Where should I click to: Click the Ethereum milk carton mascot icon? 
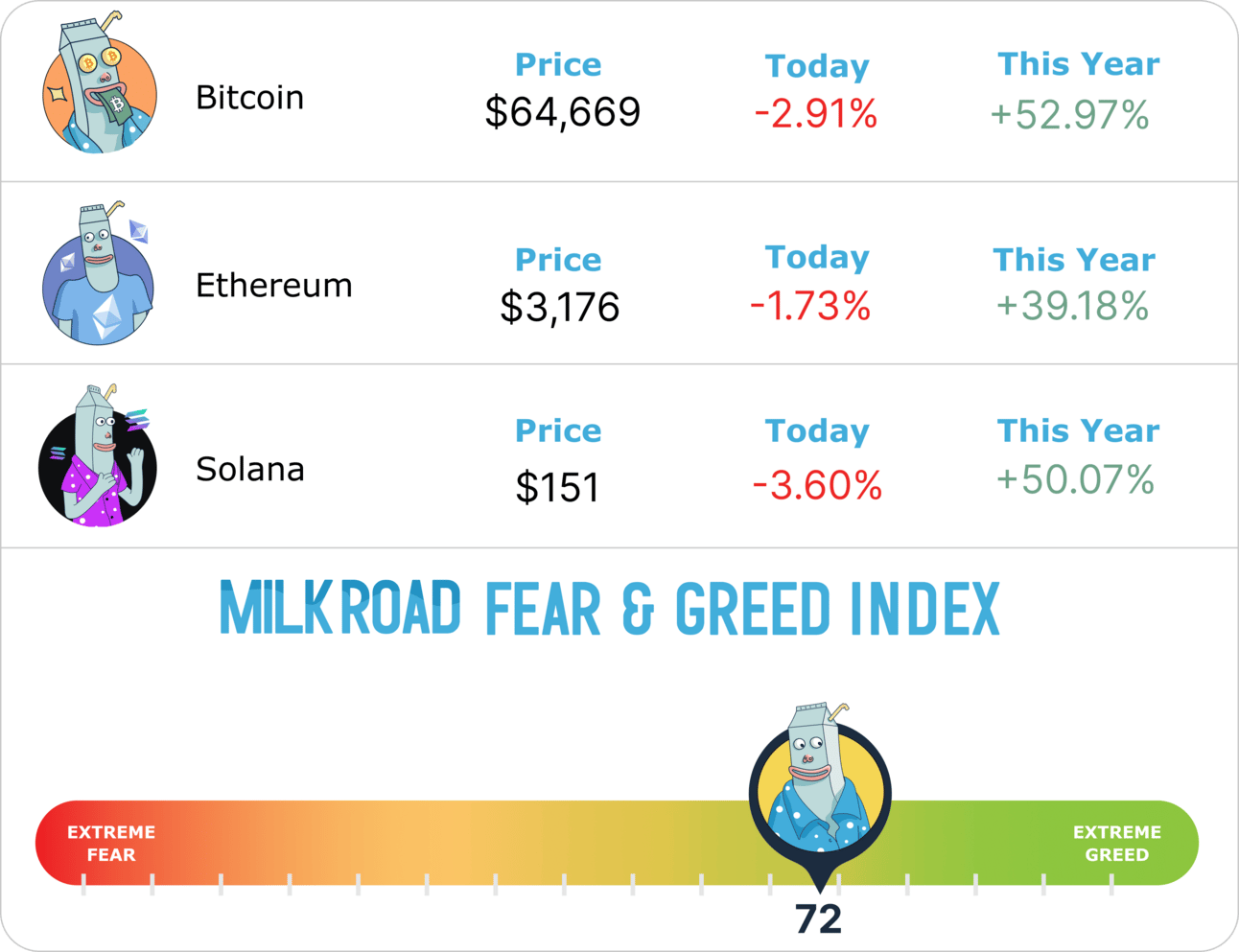click(x=98, y=279)
